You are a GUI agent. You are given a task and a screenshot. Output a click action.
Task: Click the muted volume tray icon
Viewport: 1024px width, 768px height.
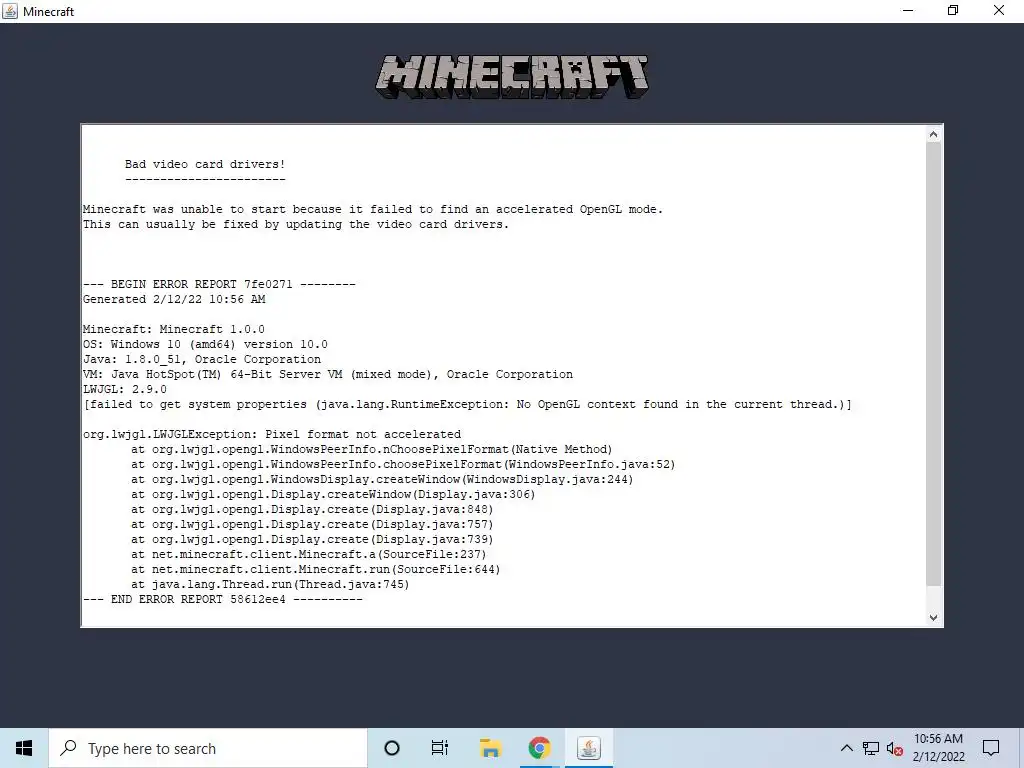(895, 748)
